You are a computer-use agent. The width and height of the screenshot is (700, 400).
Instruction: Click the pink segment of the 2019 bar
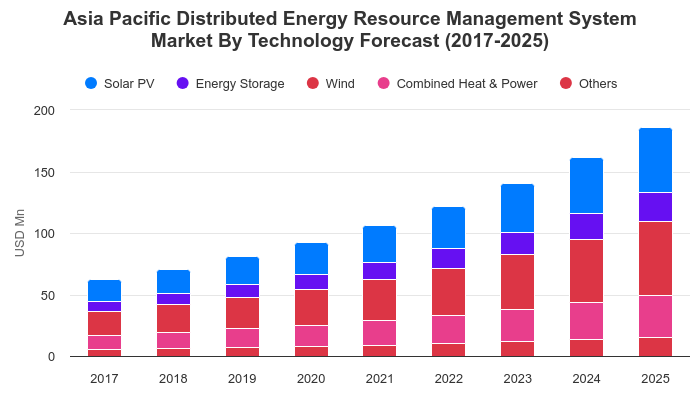point(242,338)
